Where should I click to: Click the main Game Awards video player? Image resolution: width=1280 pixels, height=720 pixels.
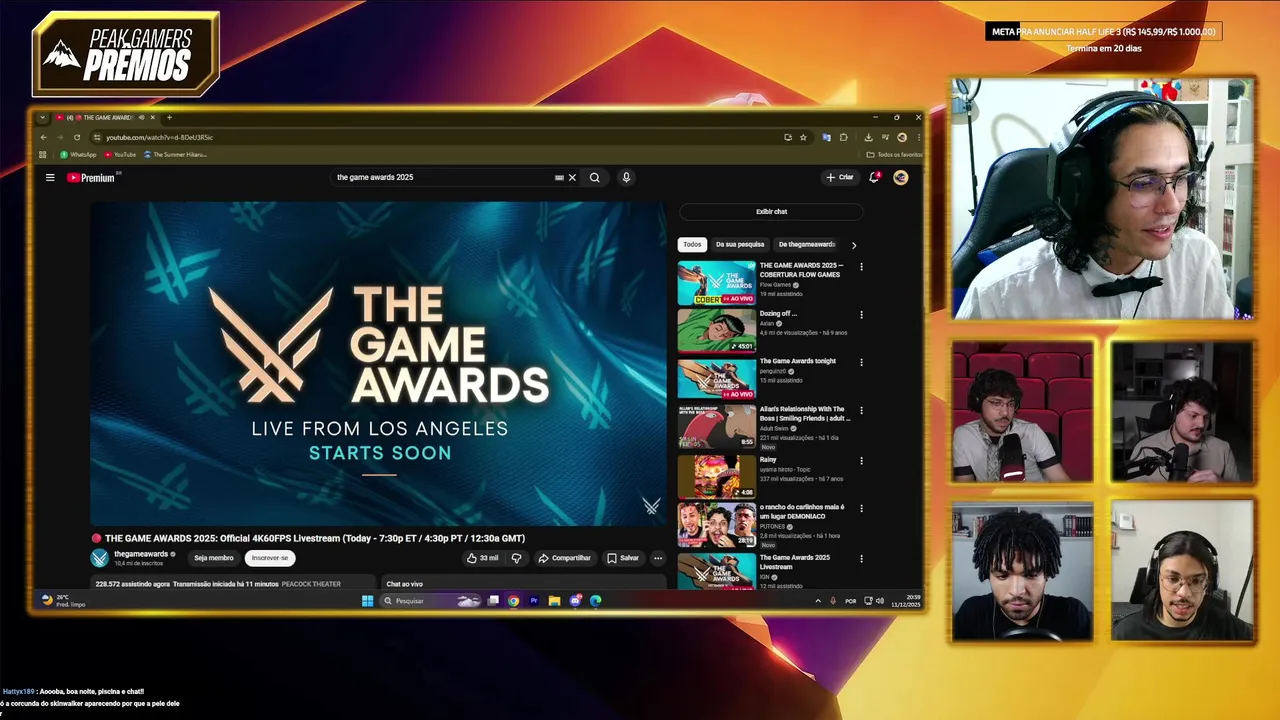(x=378, y=363)
